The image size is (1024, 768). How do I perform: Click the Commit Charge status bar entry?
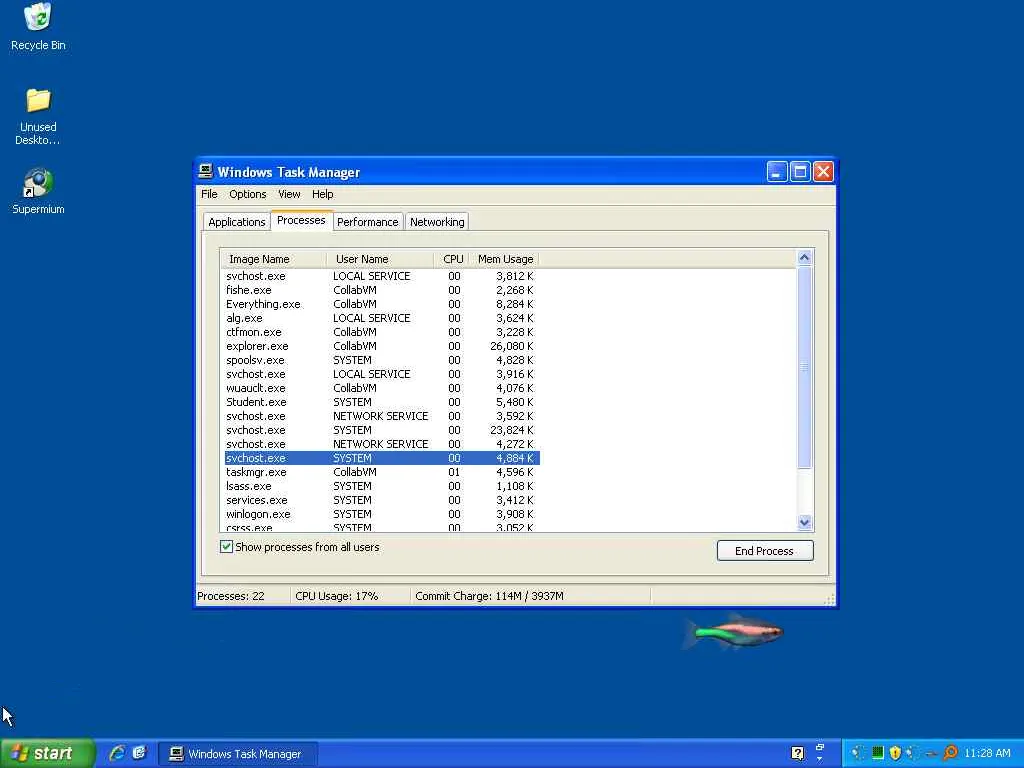[x=530, y=596]
